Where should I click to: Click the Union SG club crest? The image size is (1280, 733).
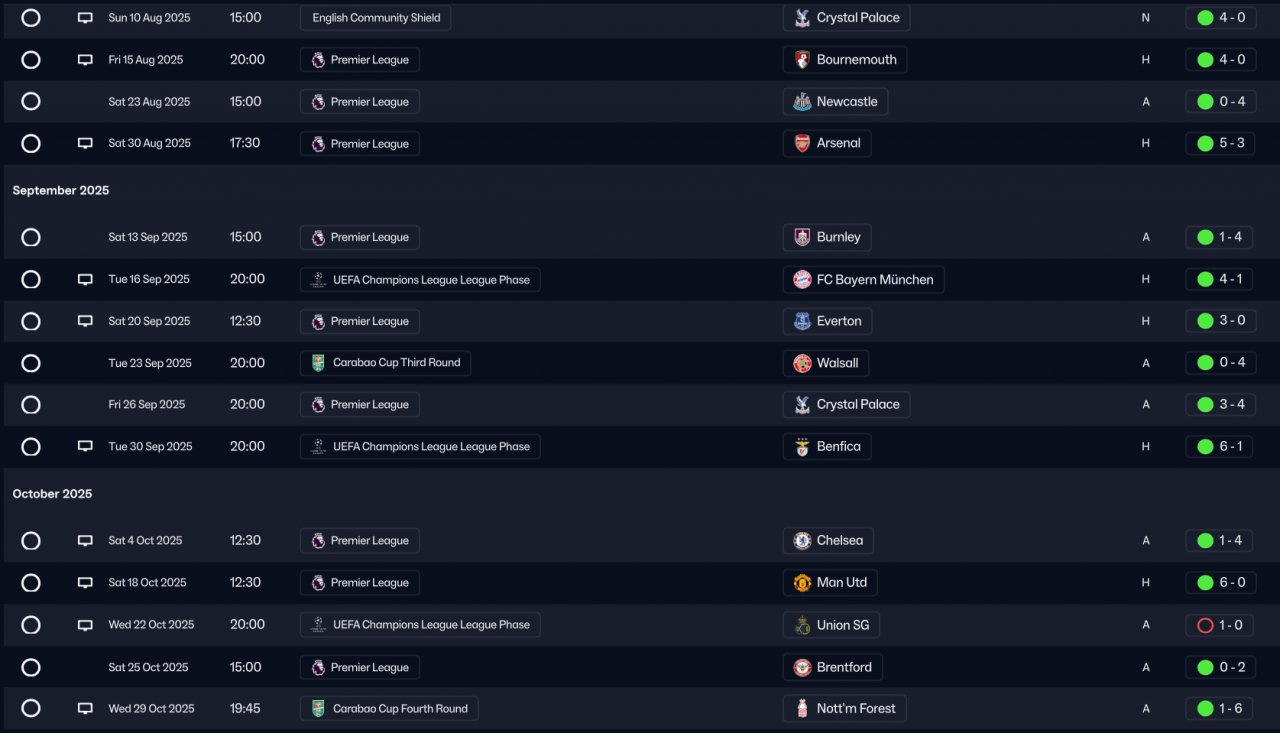(802, 625)
